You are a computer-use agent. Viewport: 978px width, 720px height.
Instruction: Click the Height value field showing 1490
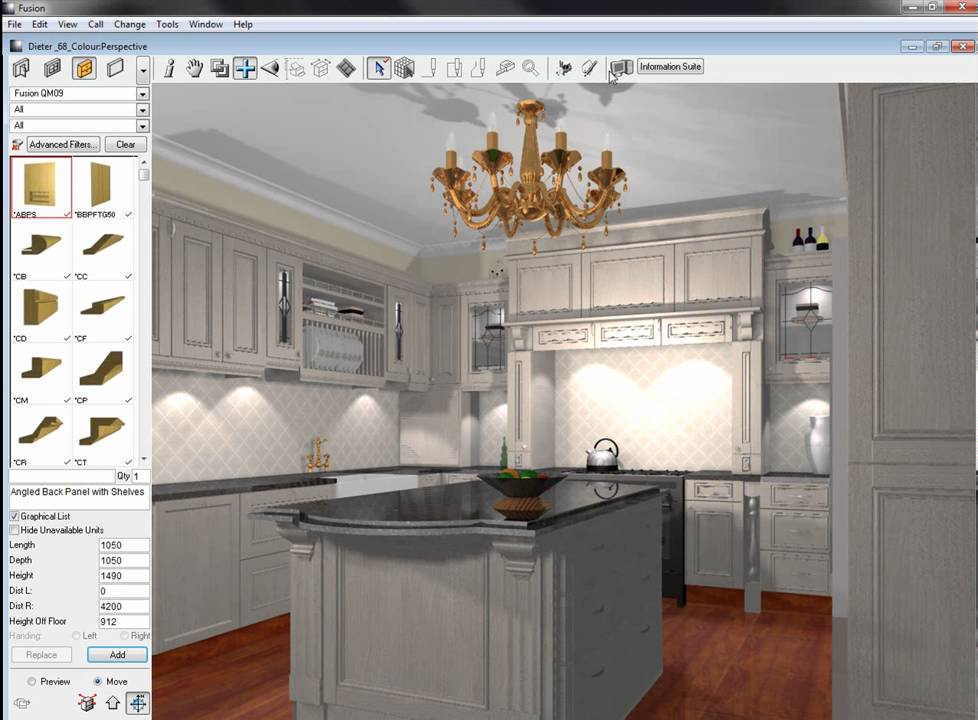(x=124, y=576)
